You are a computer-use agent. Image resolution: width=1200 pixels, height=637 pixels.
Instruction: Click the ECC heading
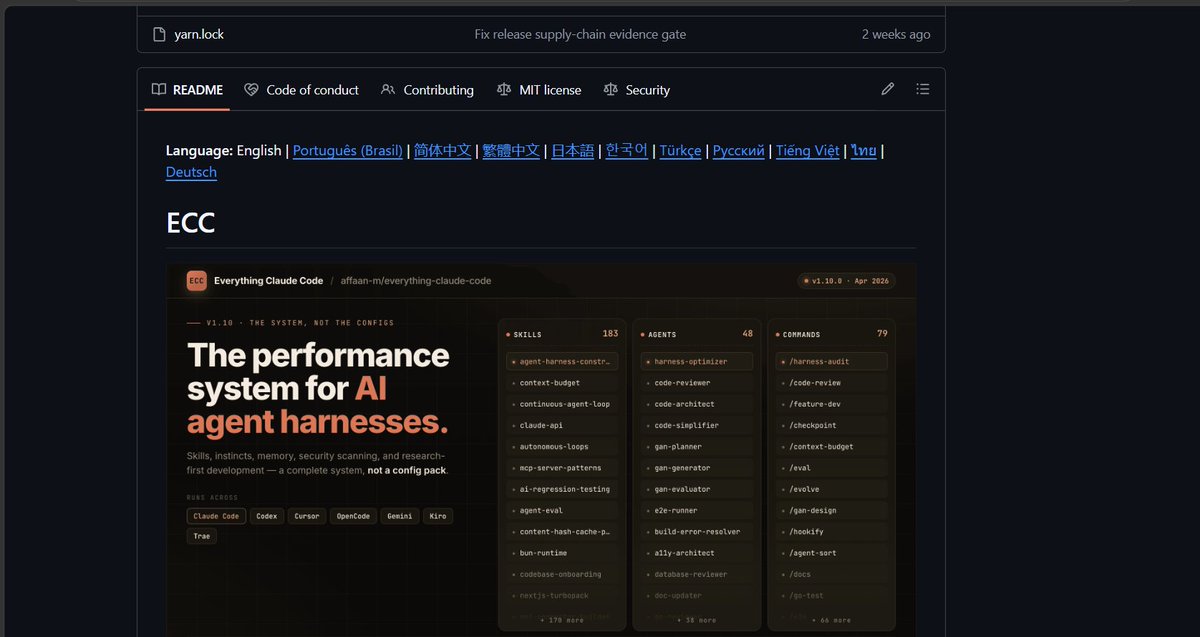(191, 222)
